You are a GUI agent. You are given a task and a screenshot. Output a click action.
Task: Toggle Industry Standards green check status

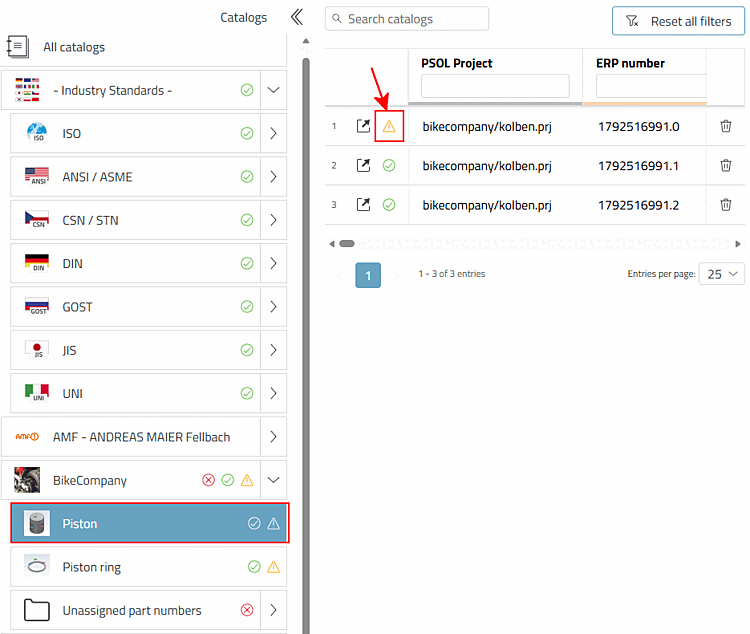247,90
